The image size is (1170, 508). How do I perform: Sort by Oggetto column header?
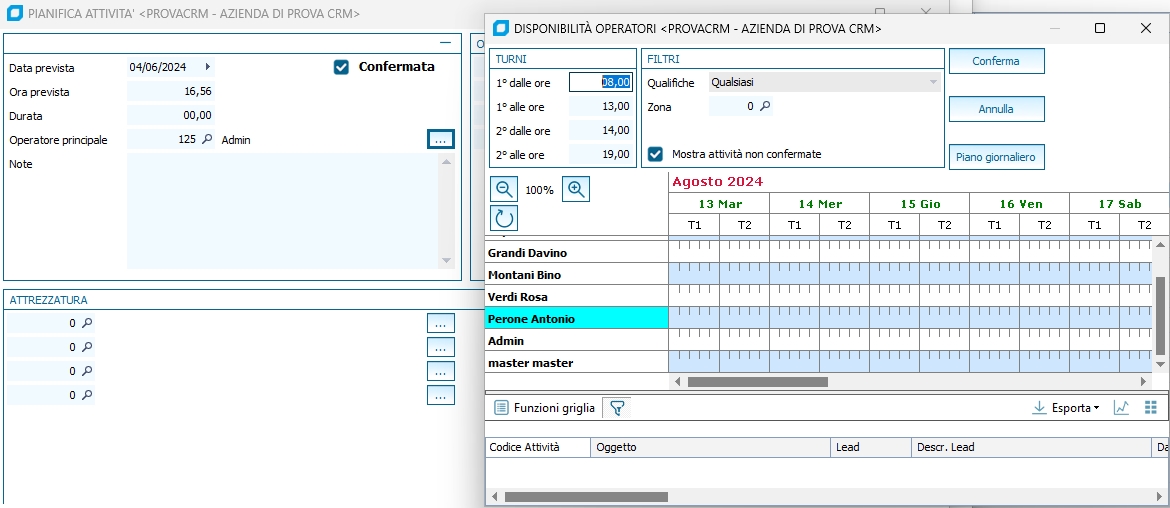pos(710,447)
